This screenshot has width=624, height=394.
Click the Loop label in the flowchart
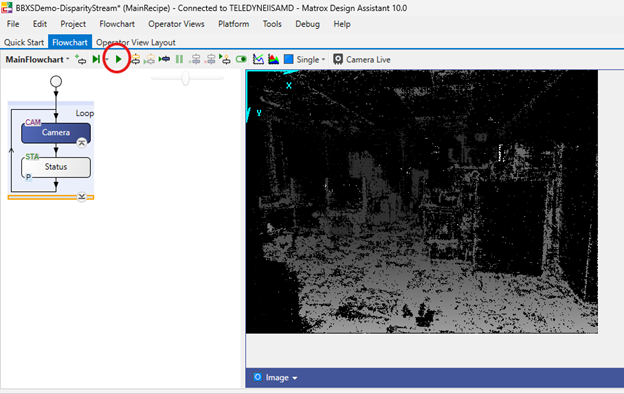pos(85,113)
